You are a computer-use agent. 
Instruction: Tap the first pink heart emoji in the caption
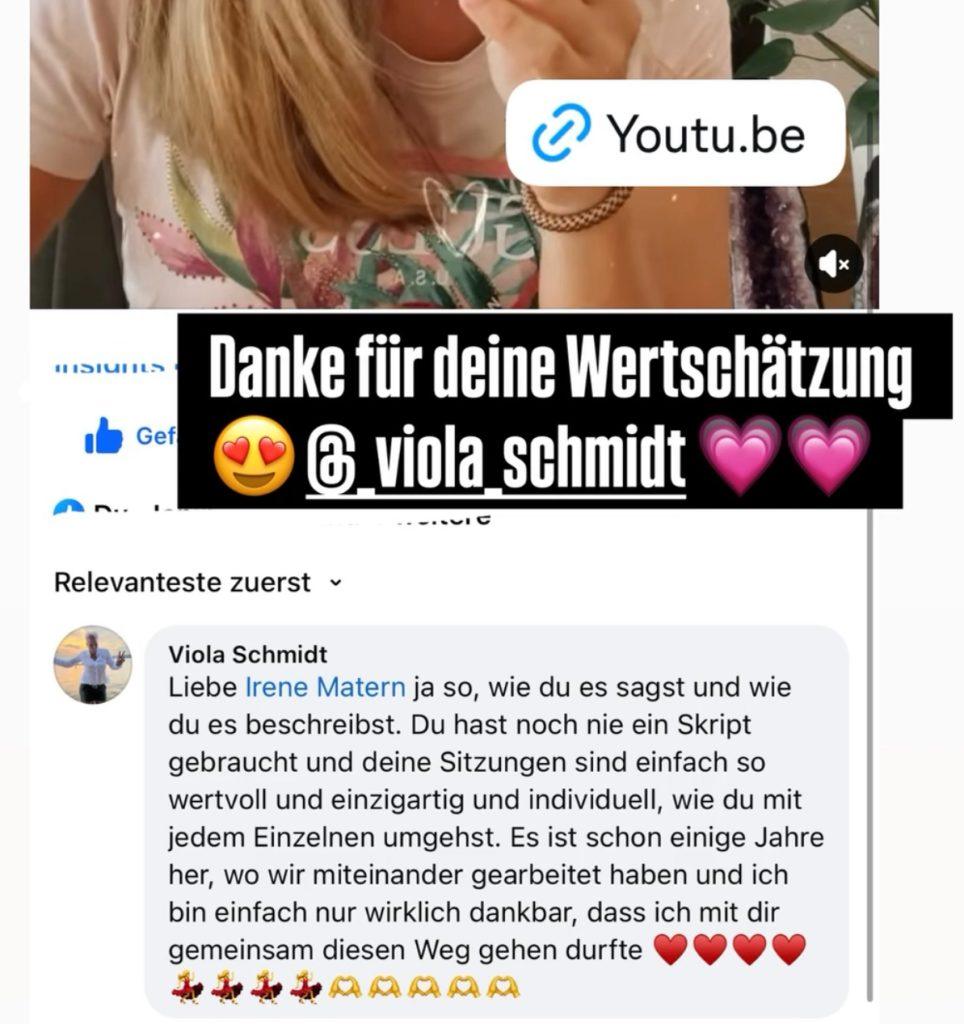coord(740,454)
